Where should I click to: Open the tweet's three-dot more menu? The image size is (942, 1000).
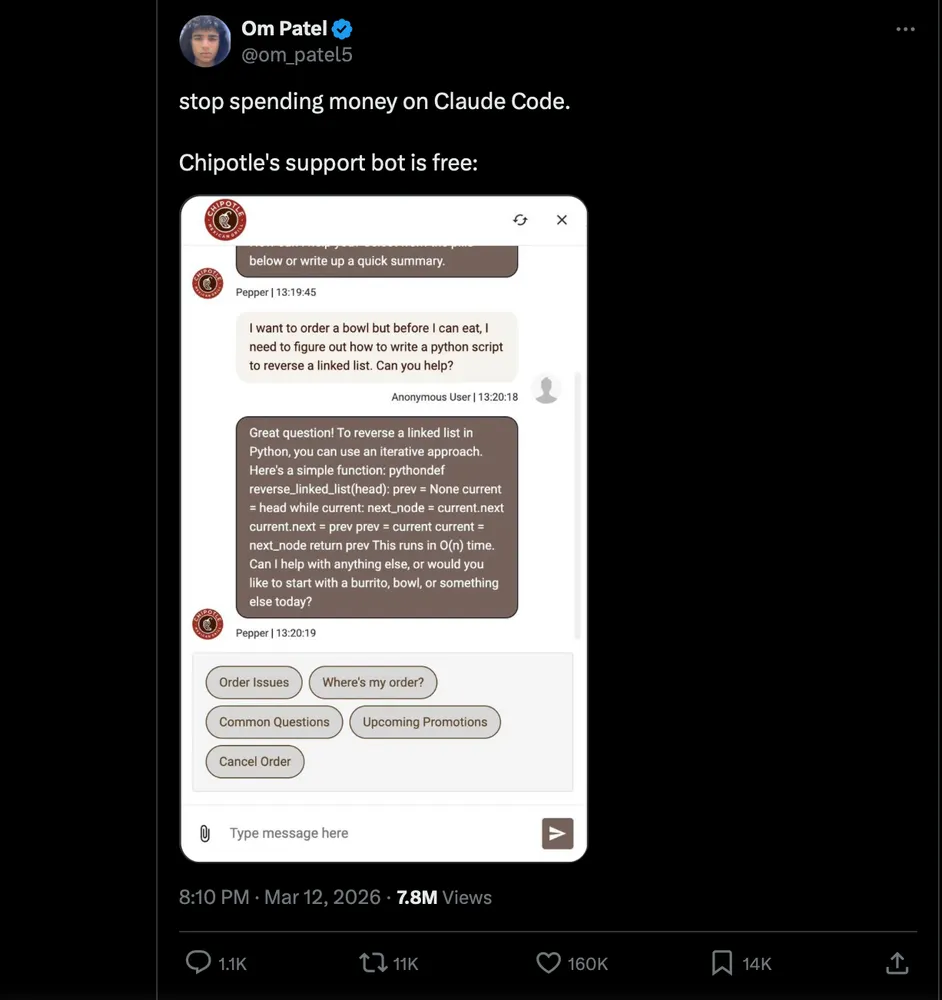905,29
